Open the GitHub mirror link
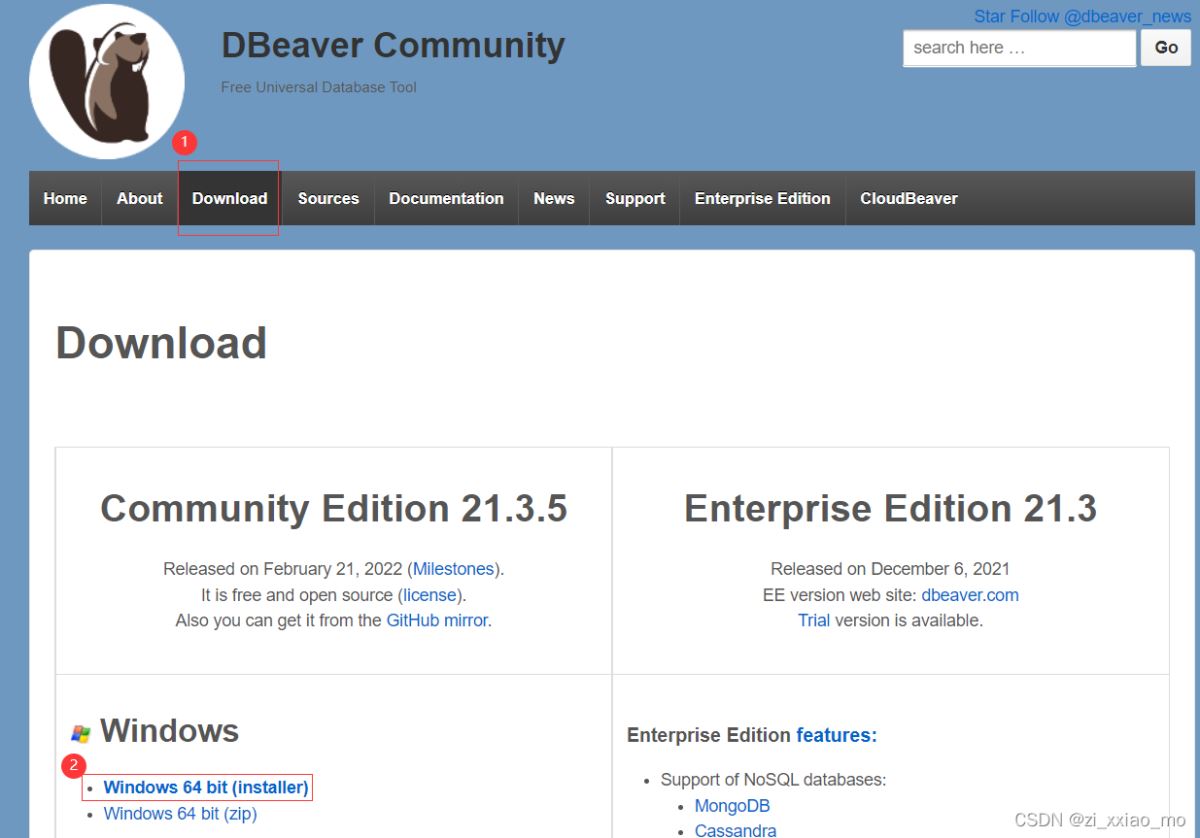The image size is (1200, 838). click(x=437, y=620)
